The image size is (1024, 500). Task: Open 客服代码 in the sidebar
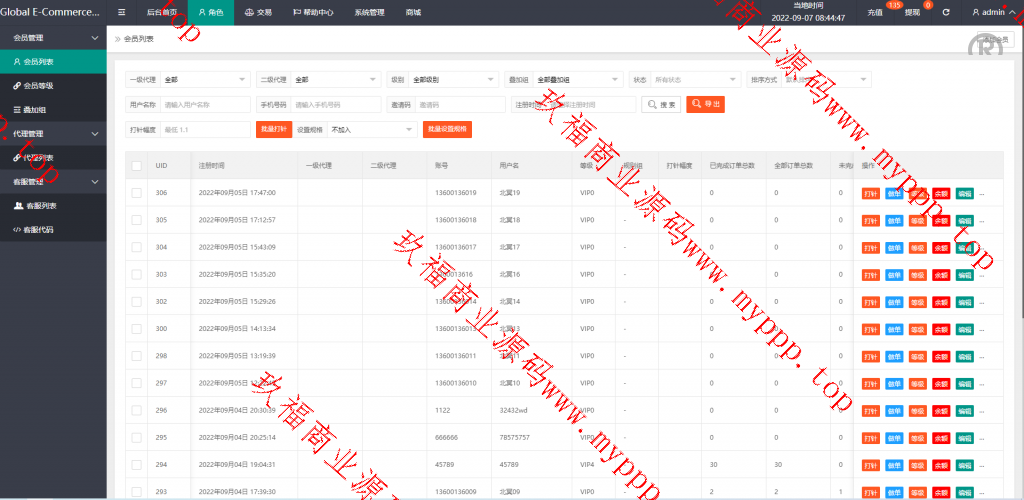click(x=39, y=230)
